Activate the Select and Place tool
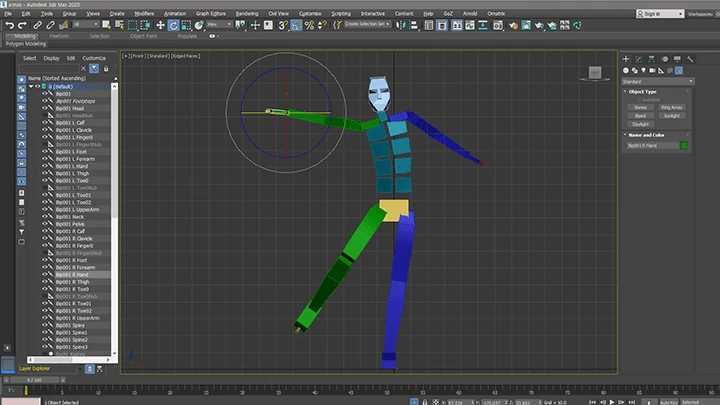 coord(199,25)
